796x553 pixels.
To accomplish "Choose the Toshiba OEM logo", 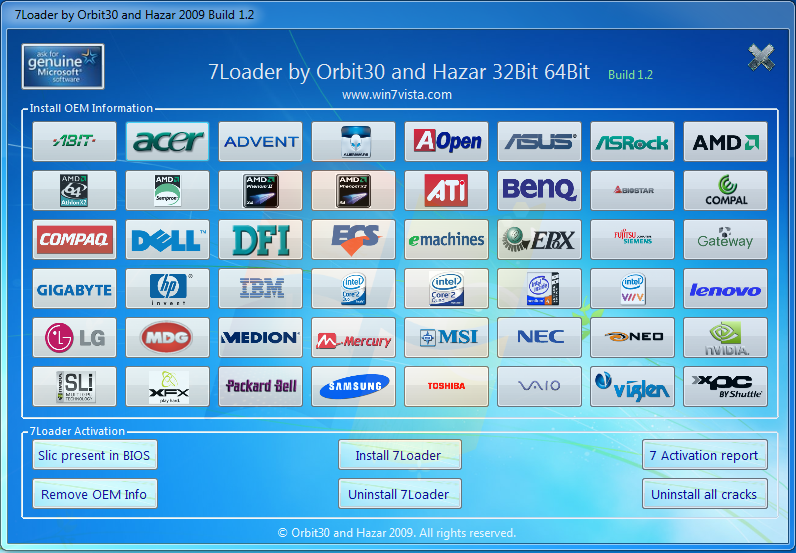I will tap(446, 386).
